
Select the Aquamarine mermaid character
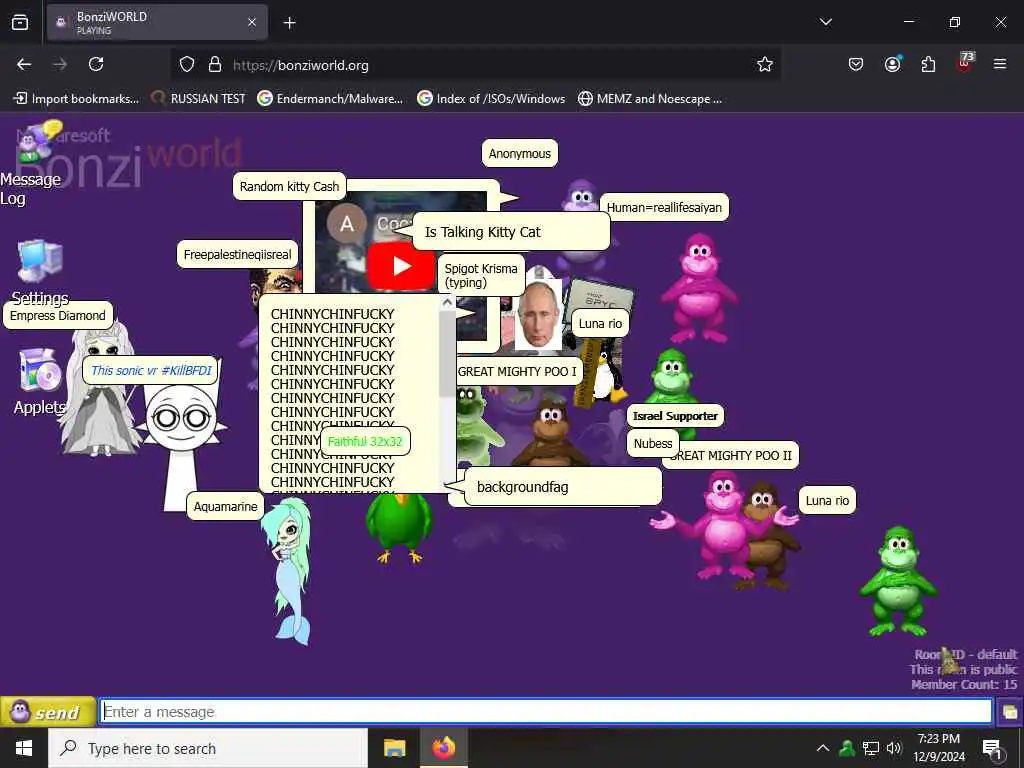pyautogui.click(x=289, y=570)
